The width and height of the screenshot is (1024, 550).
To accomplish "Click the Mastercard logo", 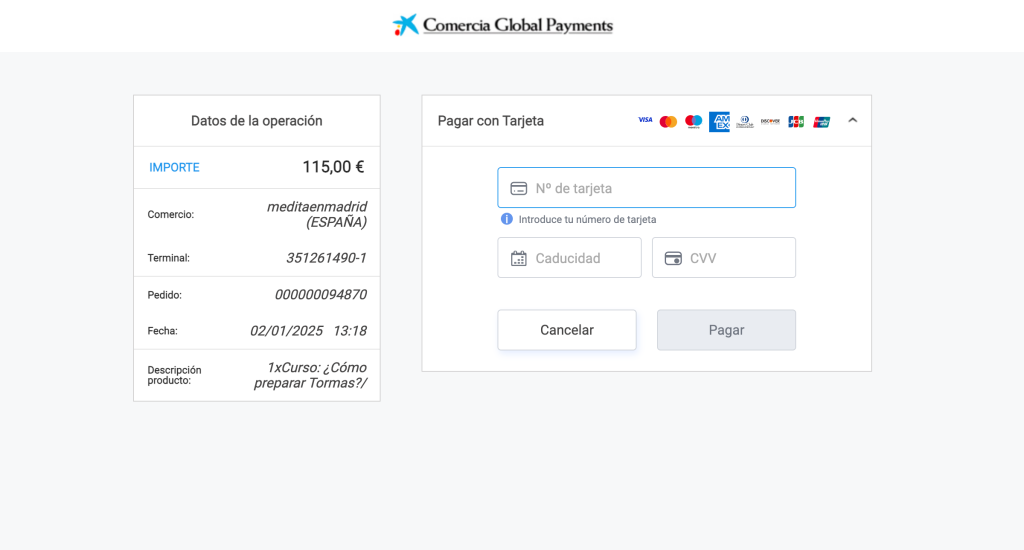I will point(668,121).
